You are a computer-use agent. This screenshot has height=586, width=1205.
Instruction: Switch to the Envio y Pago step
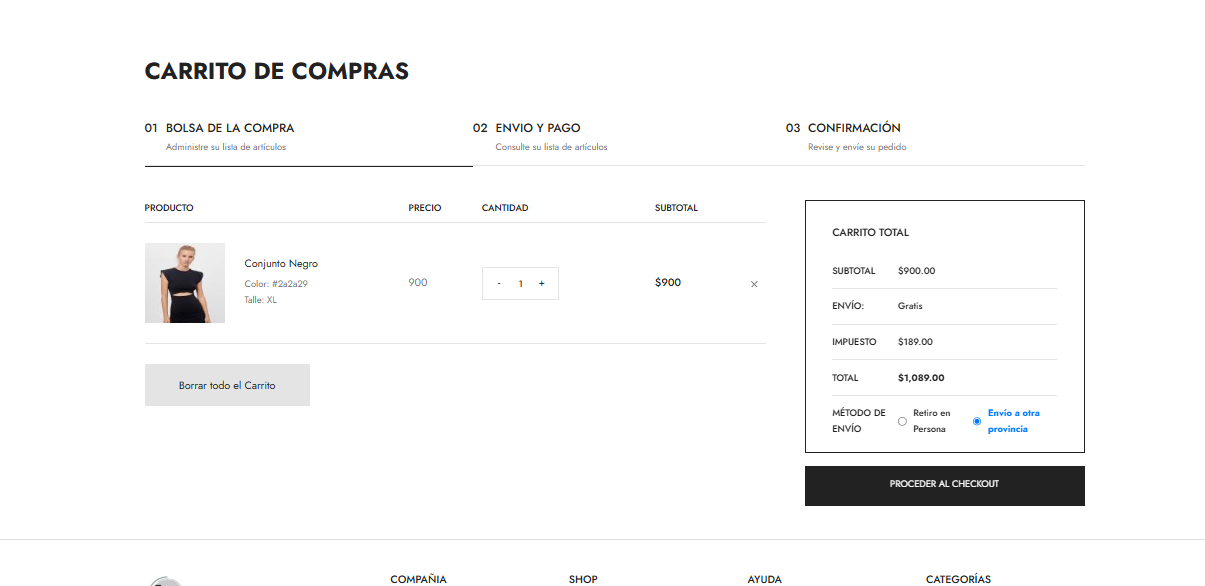click(x=537, y=128)
